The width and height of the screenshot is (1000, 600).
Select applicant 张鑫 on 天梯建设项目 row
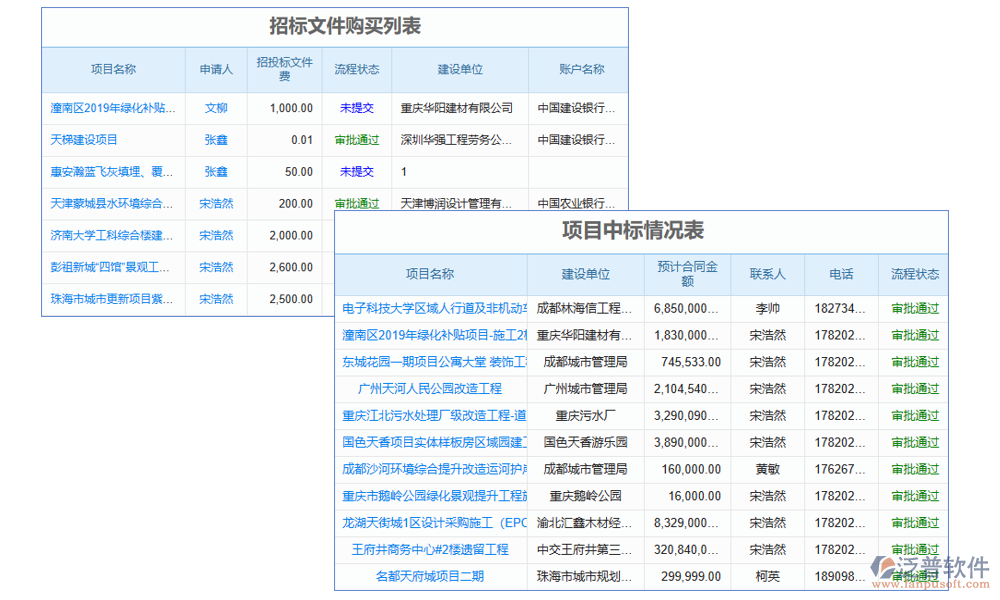[x=215, y=140]
